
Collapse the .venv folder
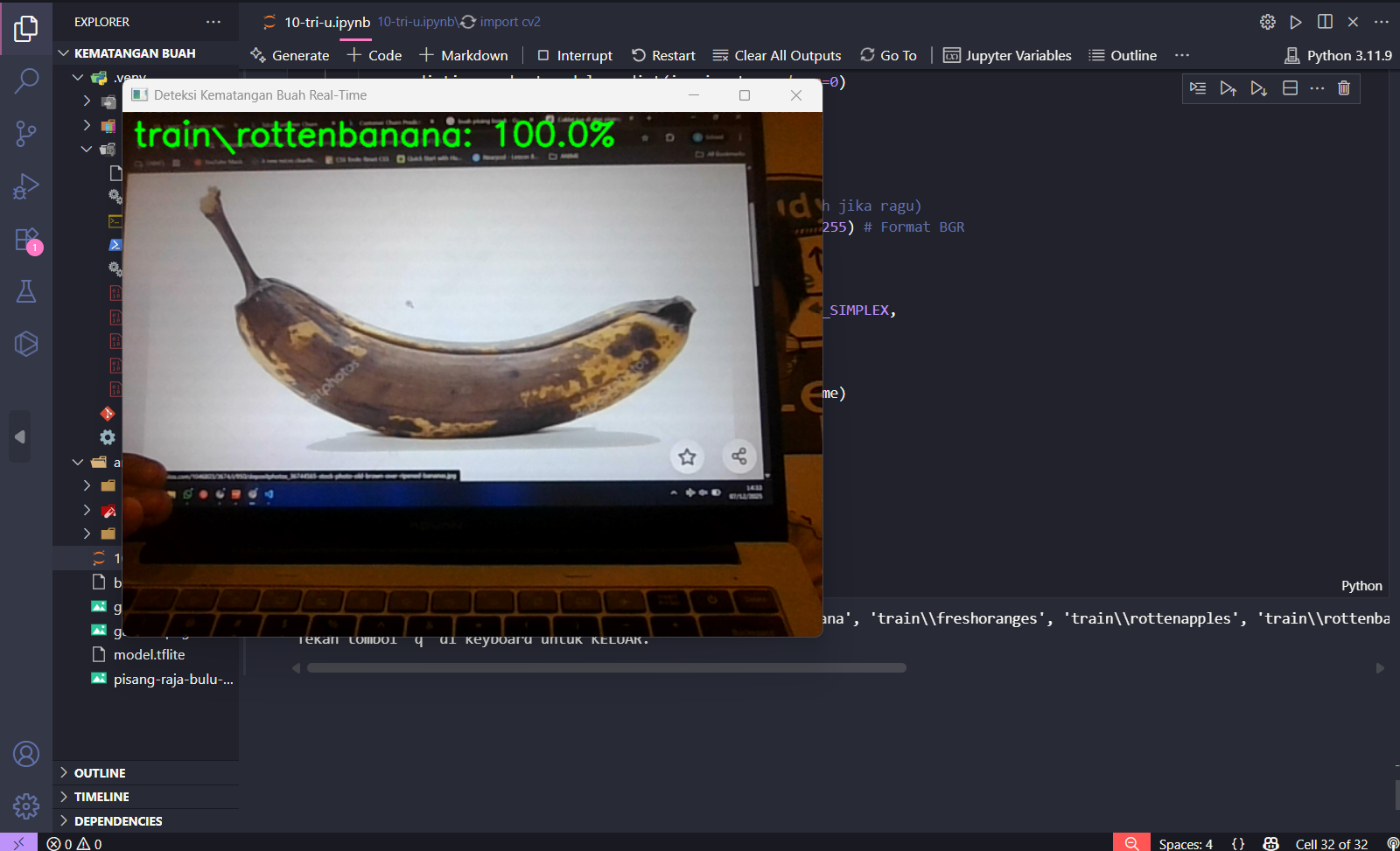78,77
